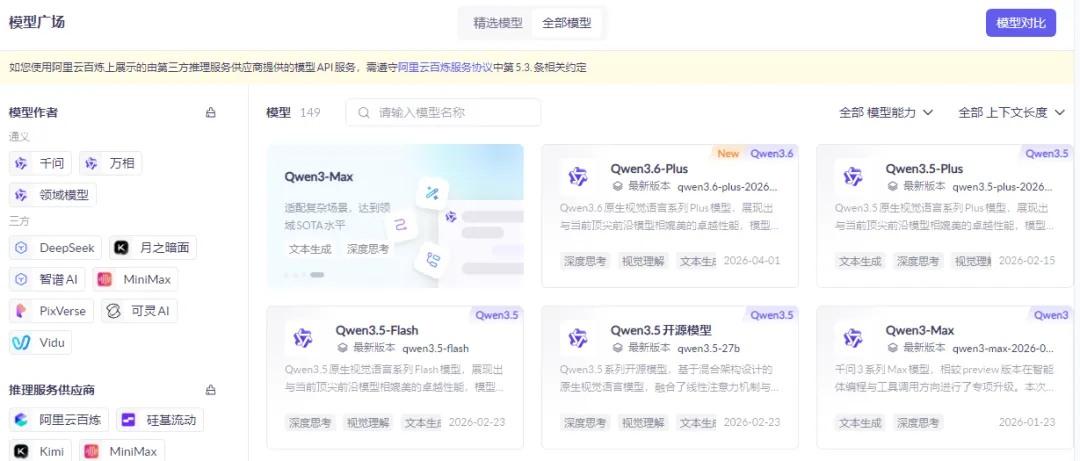Filter by the 智谱 AI author tag

click(x=47, y=279)
